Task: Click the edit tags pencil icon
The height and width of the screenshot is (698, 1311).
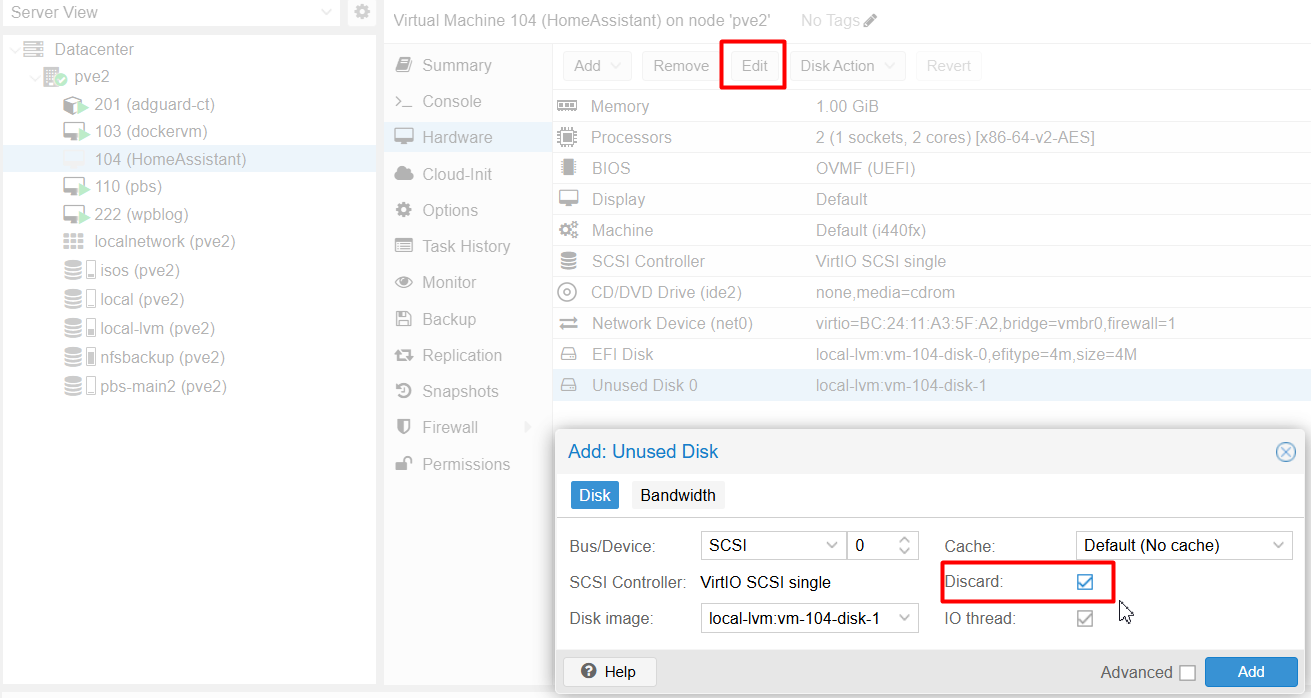Action: pos(870,20)
